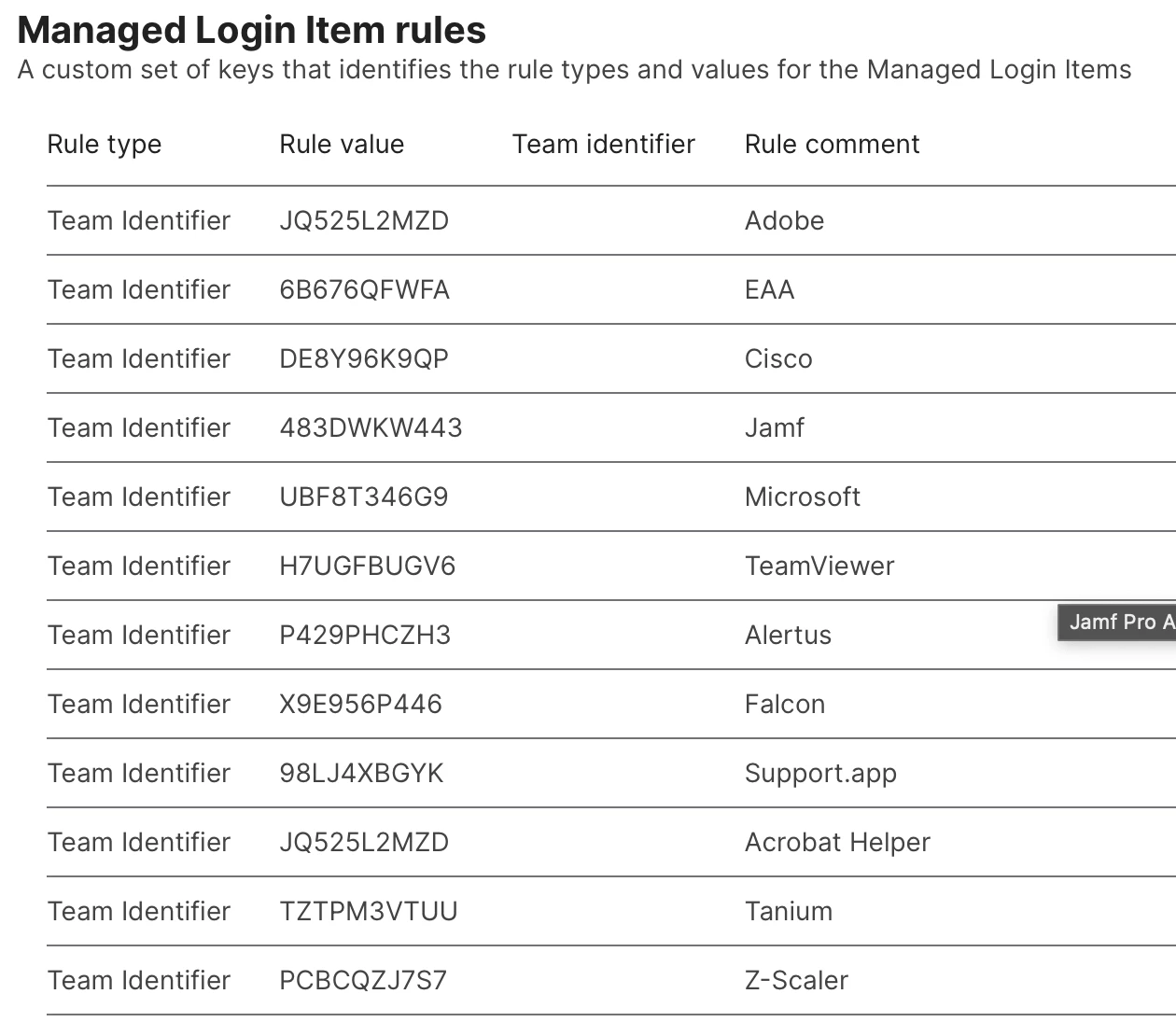The width and height of the screenshot is (1176, 1036).
Task: Click the Team identifier column header
Action: [x=604, y=144]
